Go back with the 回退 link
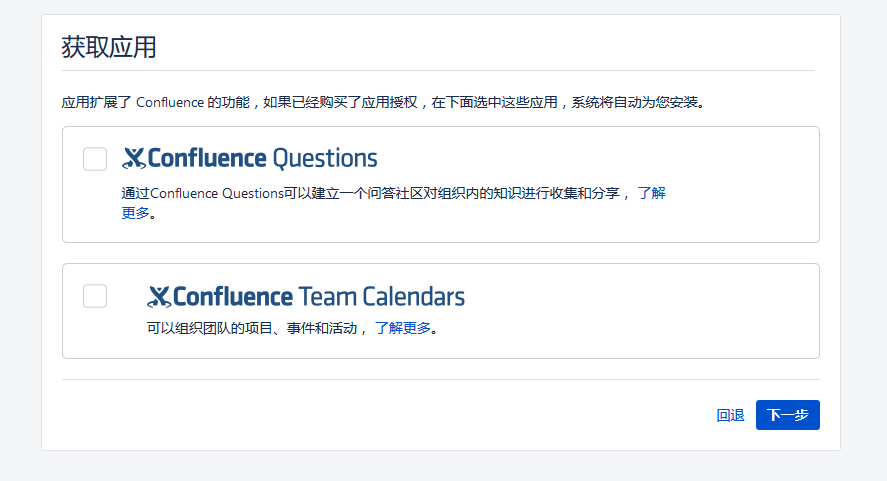 pyautogui.click(x=730, y=415)
